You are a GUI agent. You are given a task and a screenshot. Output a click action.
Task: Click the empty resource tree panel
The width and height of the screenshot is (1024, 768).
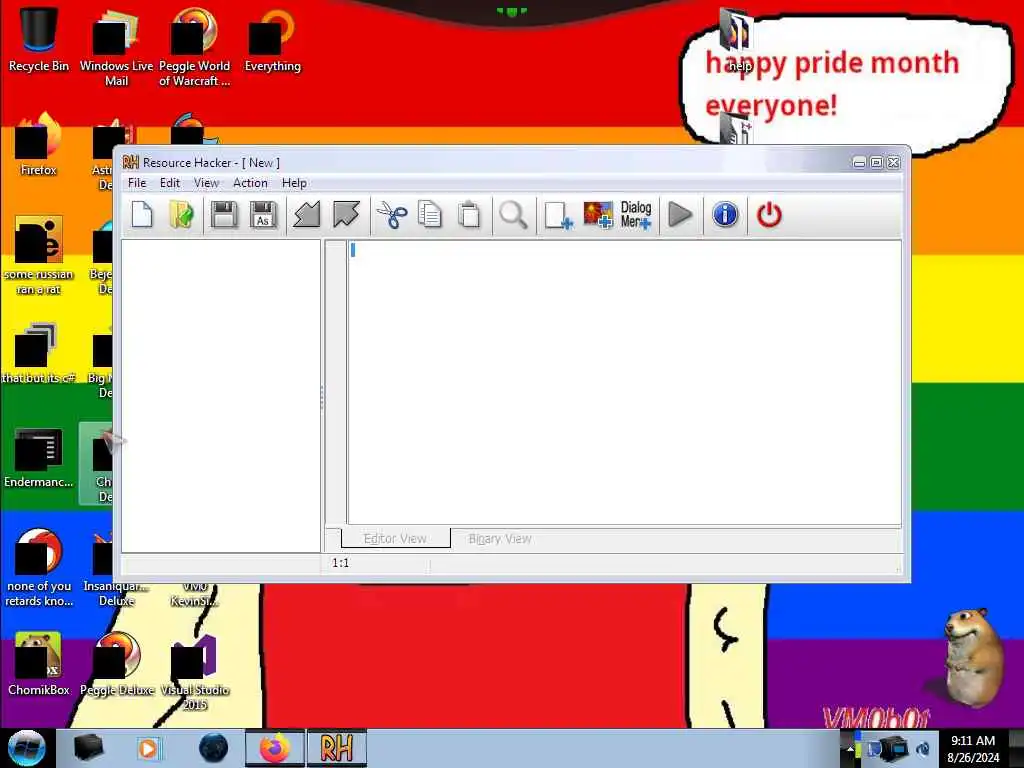coord(221,396)
